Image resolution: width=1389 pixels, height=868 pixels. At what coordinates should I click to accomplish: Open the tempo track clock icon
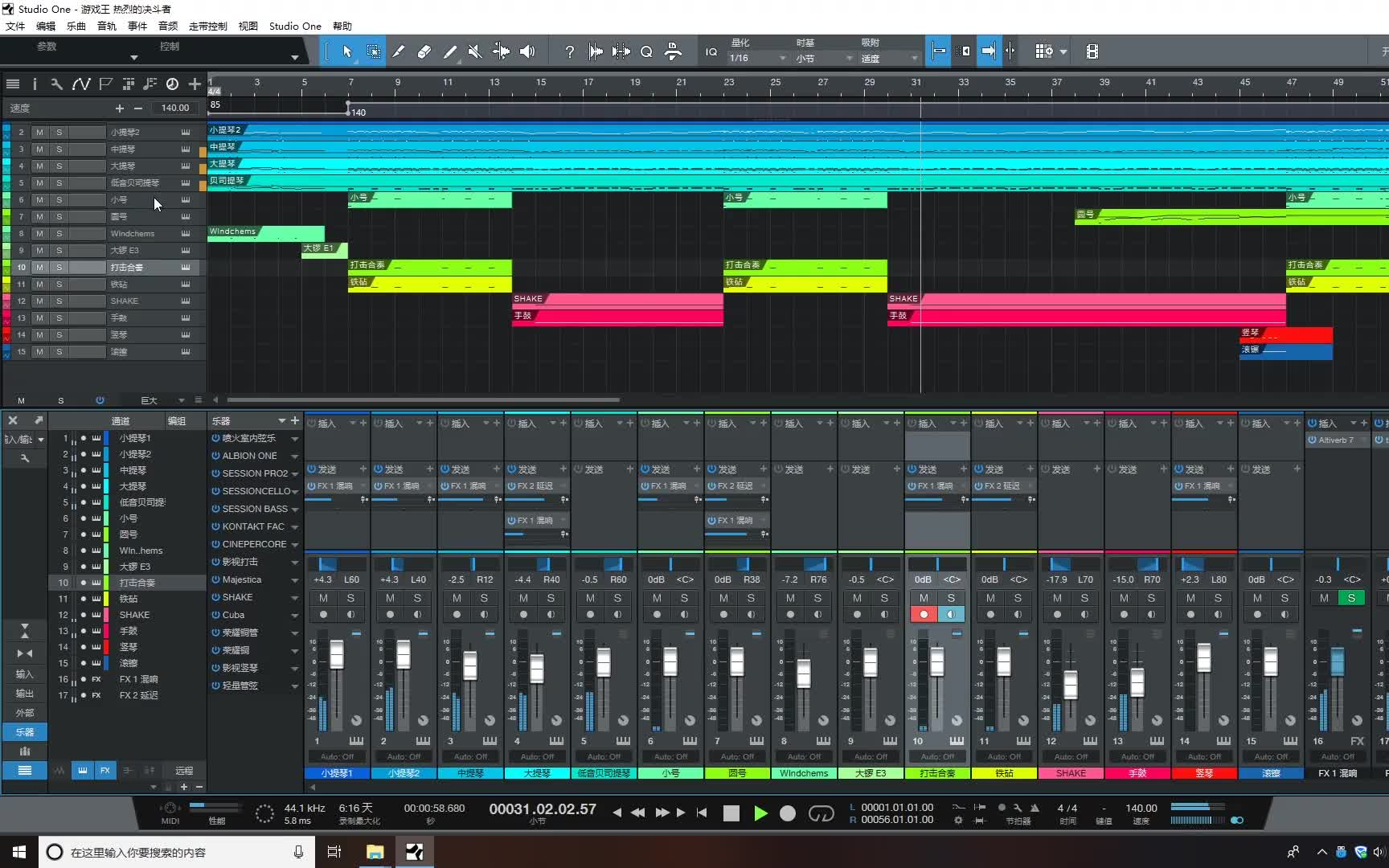tap(172, 84)
